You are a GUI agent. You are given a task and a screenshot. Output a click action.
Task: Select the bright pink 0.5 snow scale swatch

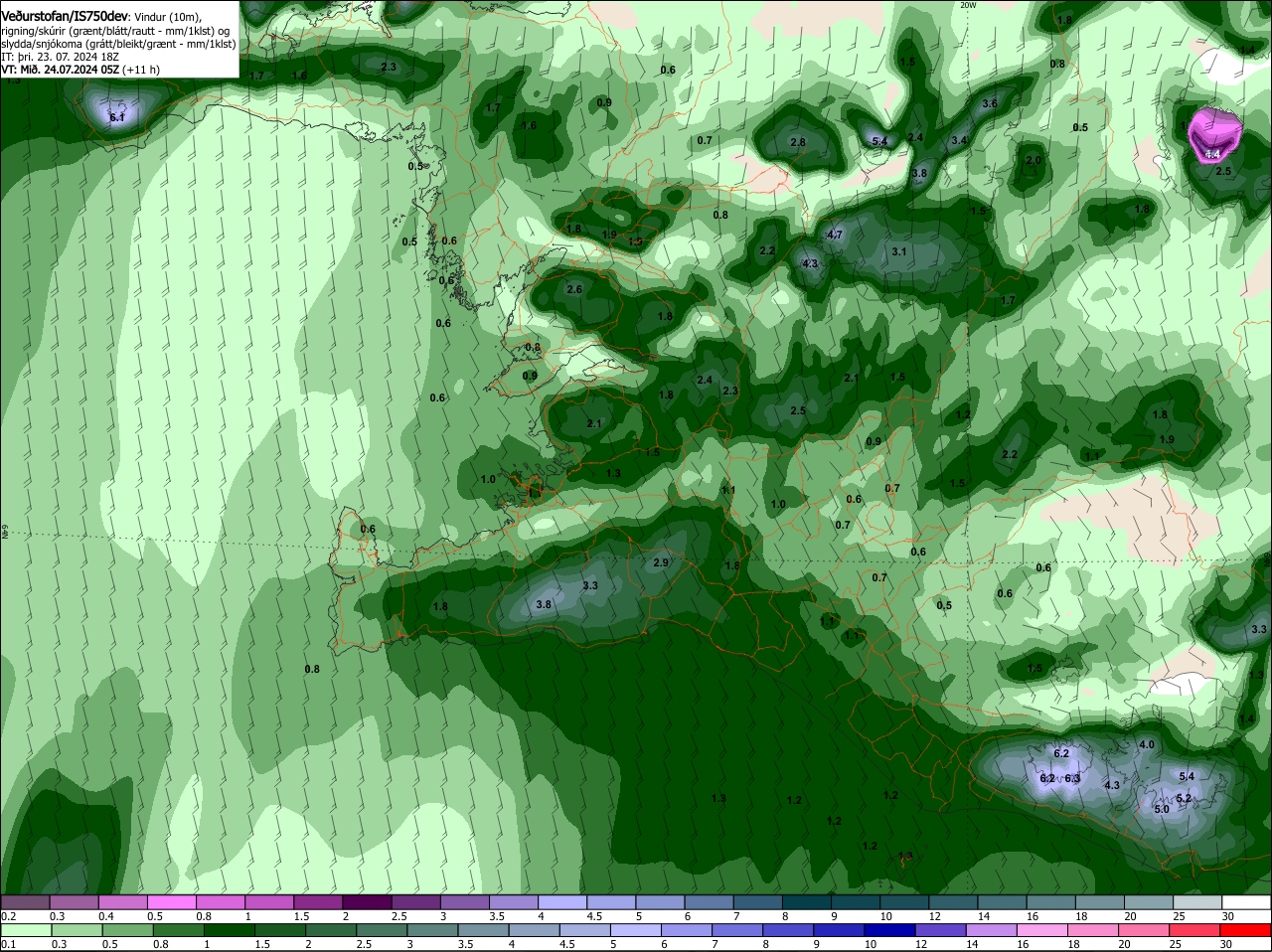(171, 902)
